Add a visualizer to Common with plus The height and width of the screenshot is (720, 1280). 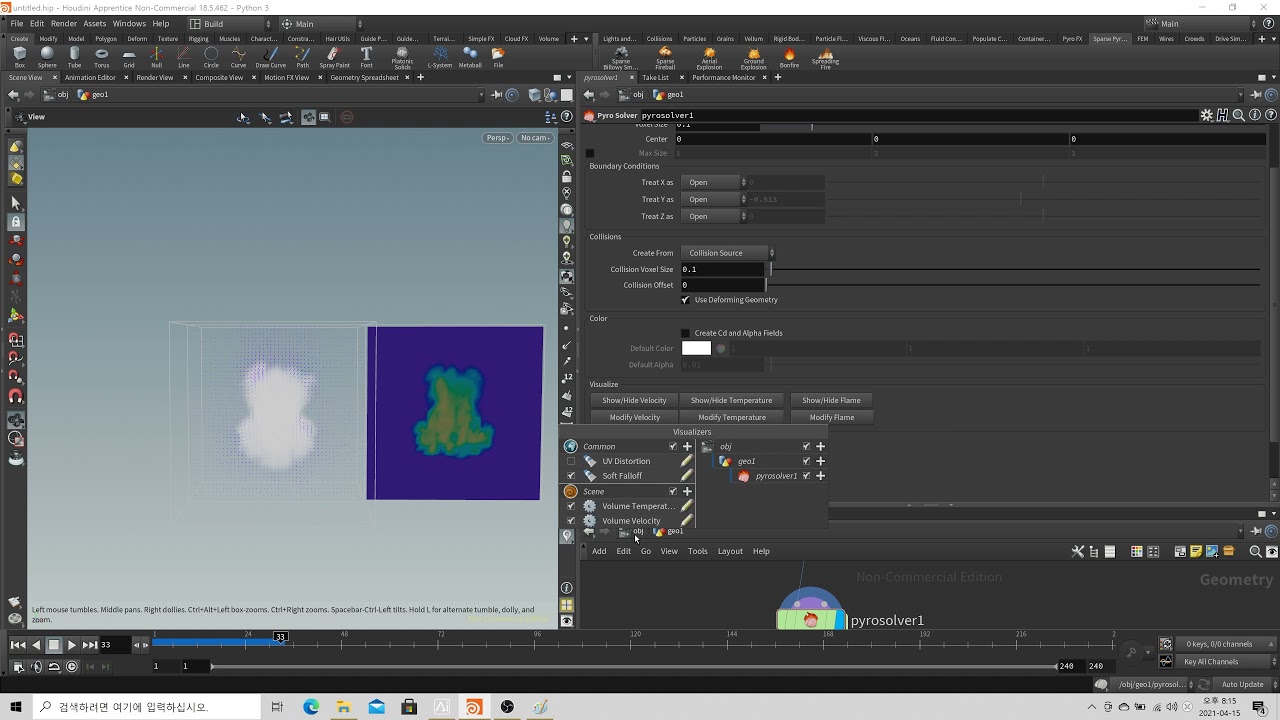point(686,446)
